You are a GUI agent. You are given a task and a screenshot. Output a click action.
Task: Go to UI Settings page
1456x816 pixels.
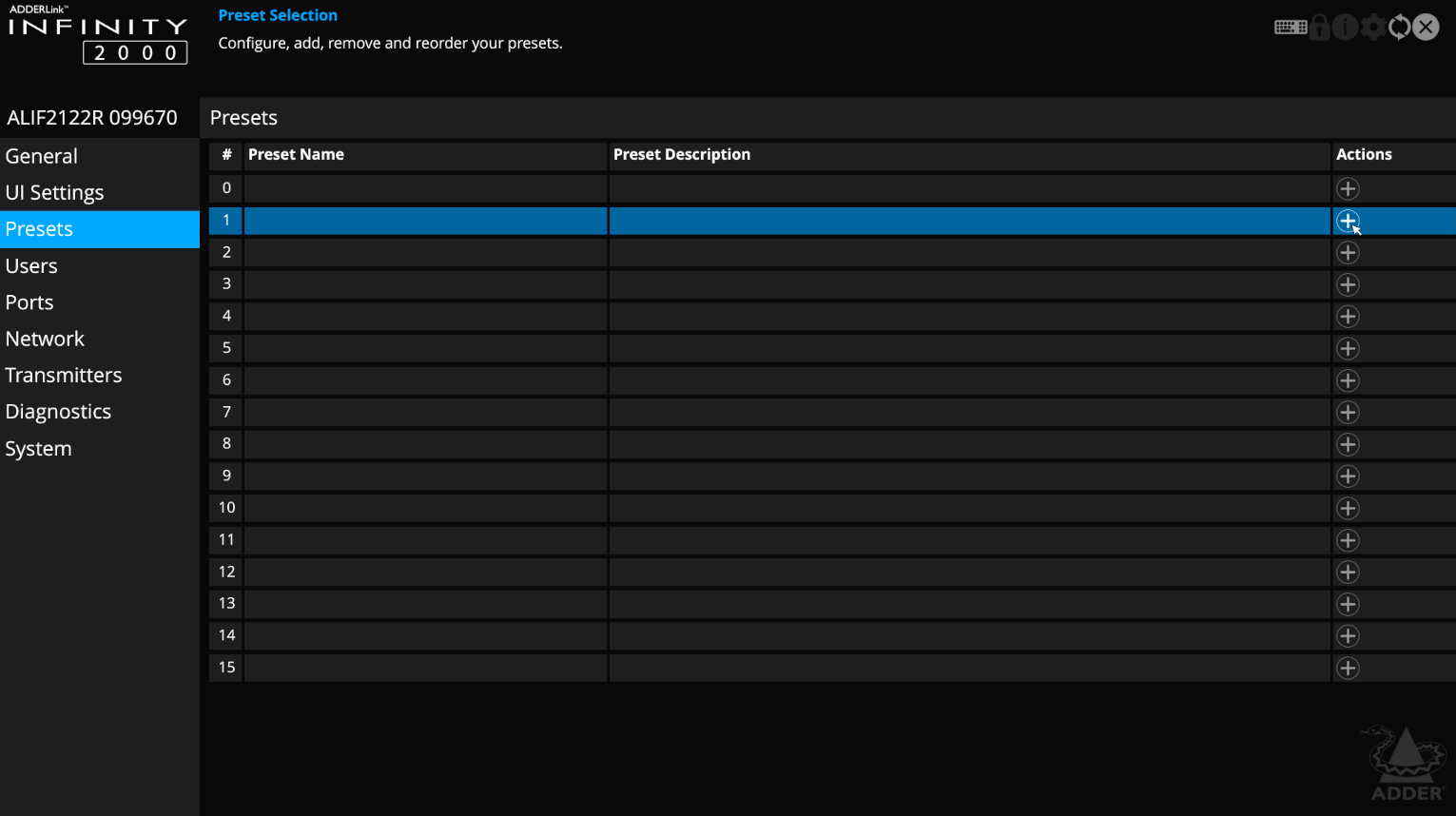coord(54,192)
